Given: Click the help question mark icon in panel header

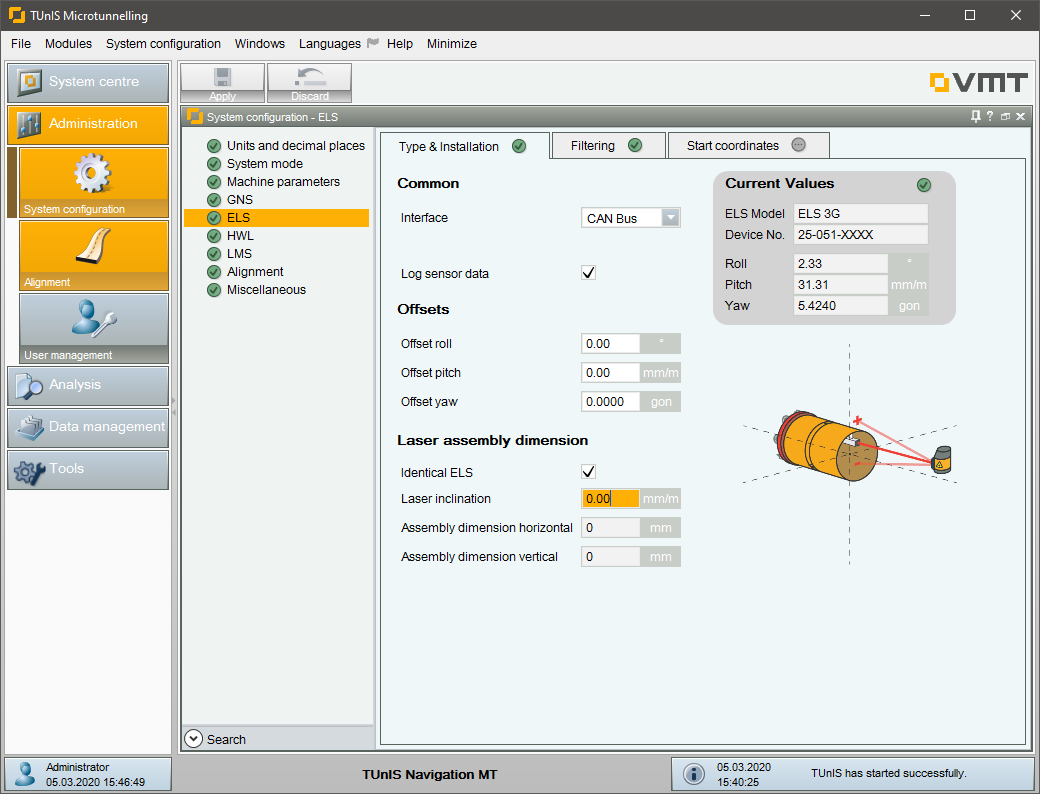Looking at the screenshot, I should pos(990,117).
